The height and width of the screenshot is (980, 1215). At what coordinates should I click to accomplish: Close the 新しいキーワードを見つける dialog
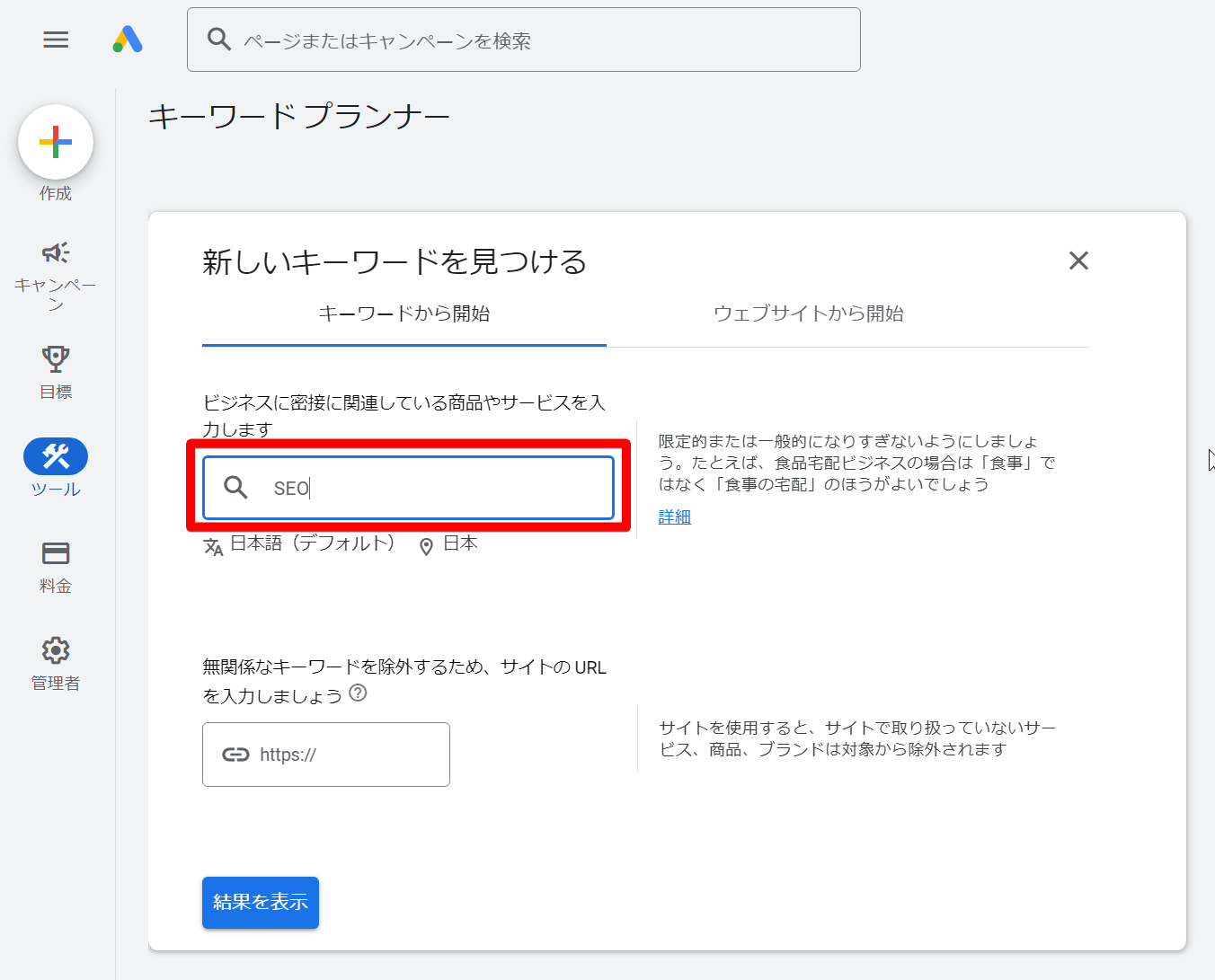point(1078,260)
